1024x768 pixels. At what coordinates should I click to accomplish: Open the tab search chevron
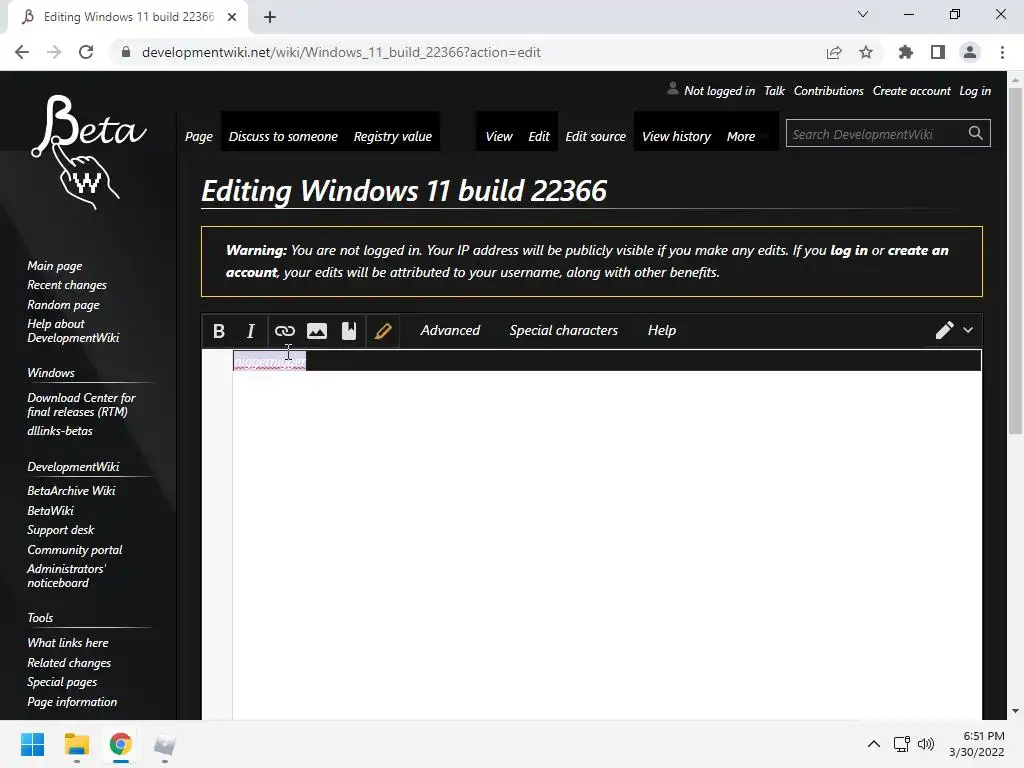(x=863, y=14)
